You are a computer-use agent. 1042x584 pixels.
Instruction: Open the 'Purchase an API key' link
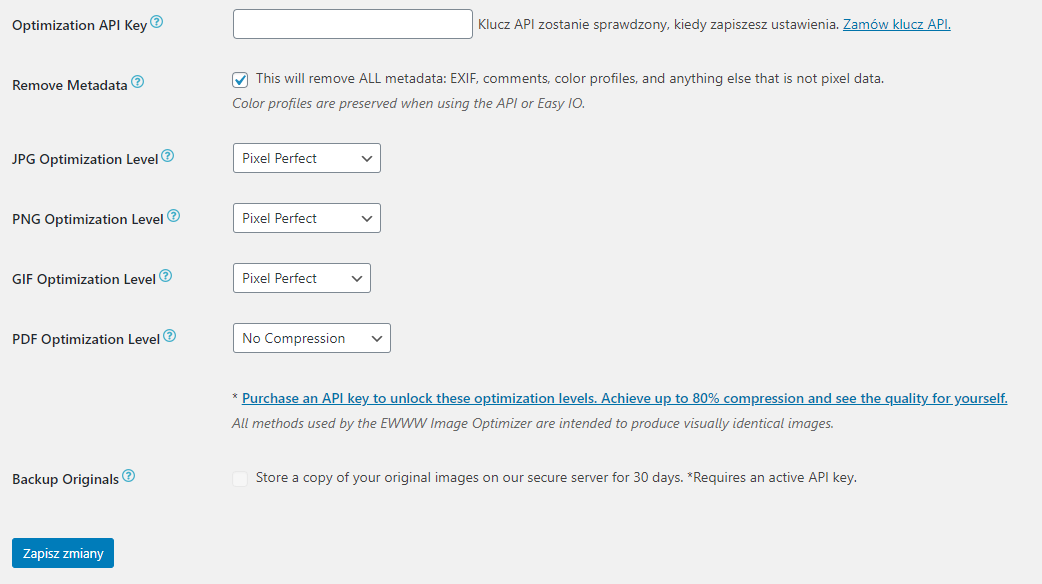(x=624, y=398)
